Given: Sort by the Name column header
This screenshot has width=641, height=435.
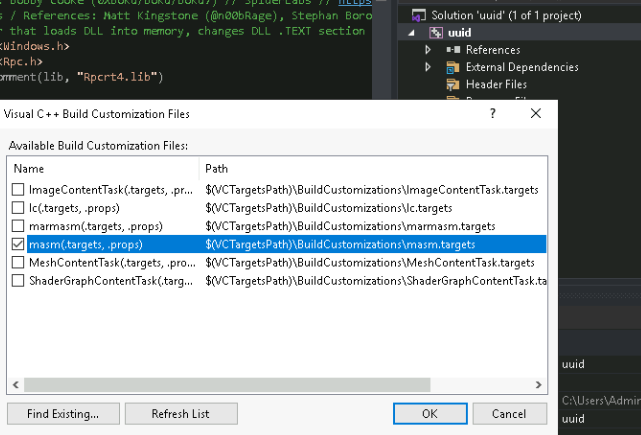Looking at the screenshot, I should click(x=103, y=168).
